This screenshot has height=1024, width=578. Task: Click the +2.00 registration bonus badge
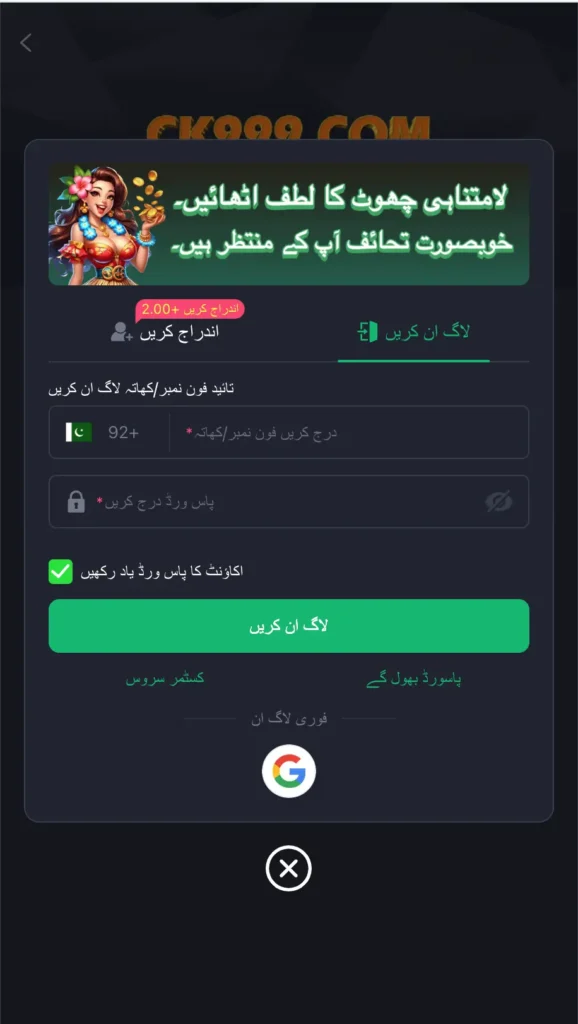190,307
